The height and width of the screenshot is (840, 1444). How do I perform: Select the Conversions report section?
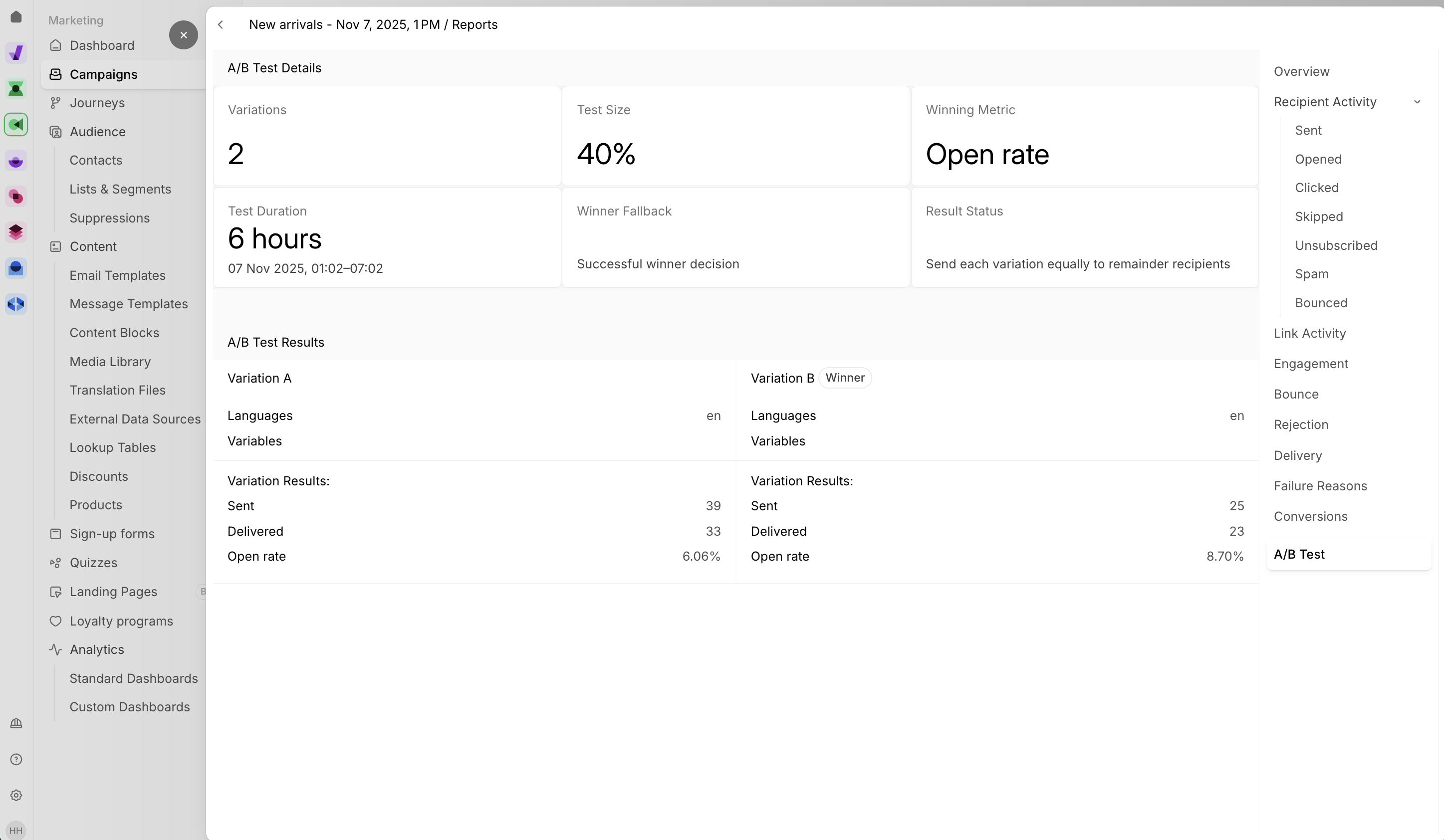tap(1310, 516)
